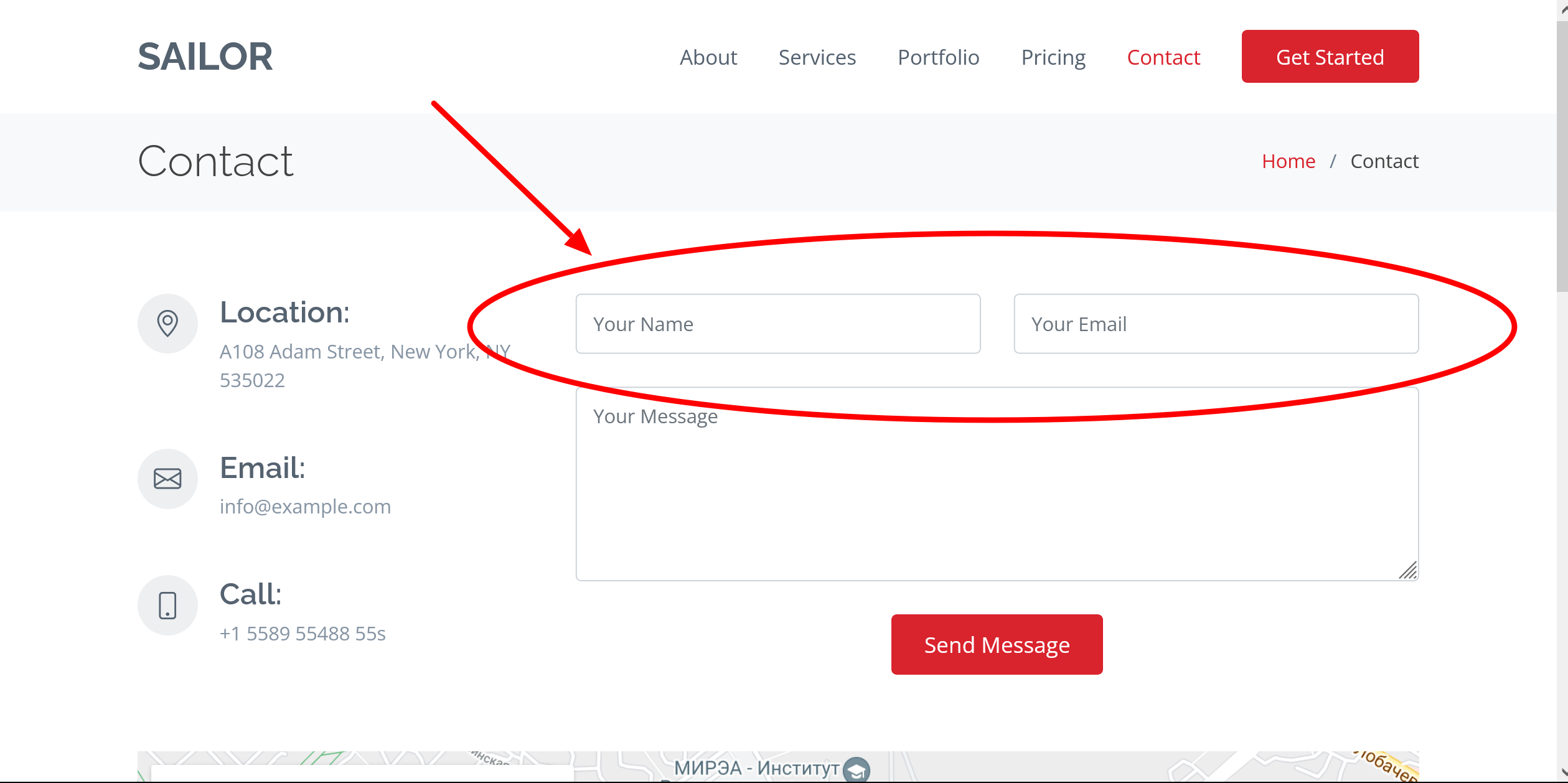Viewport: 1568px width, 783px height.
Task: Click the Home breadcrumb link
Action: tap(1288, 161)
